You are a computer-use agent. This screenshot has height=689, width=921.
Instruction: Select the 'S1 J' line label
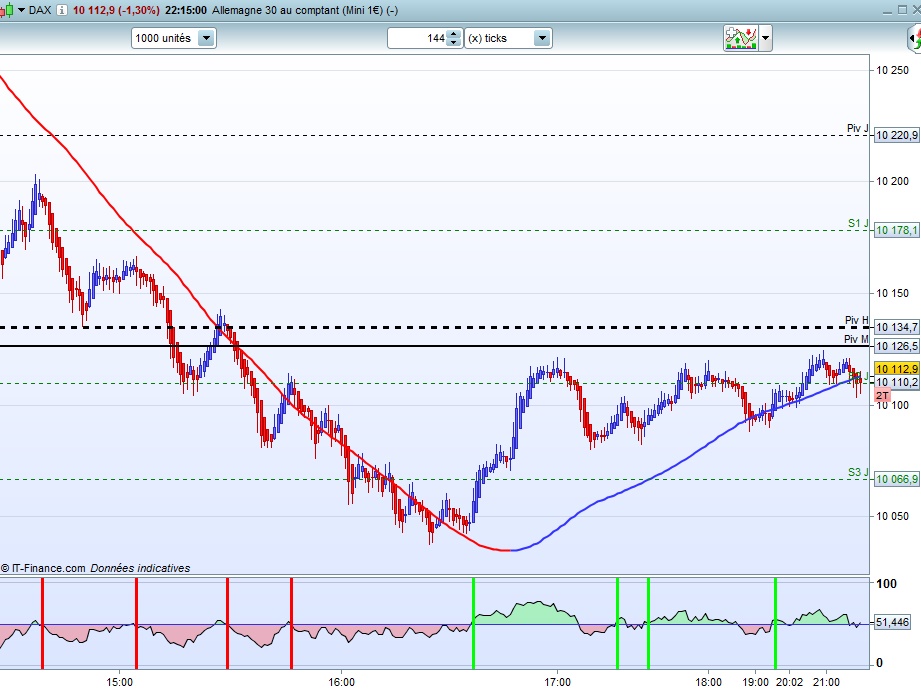[x=858, y=223]
